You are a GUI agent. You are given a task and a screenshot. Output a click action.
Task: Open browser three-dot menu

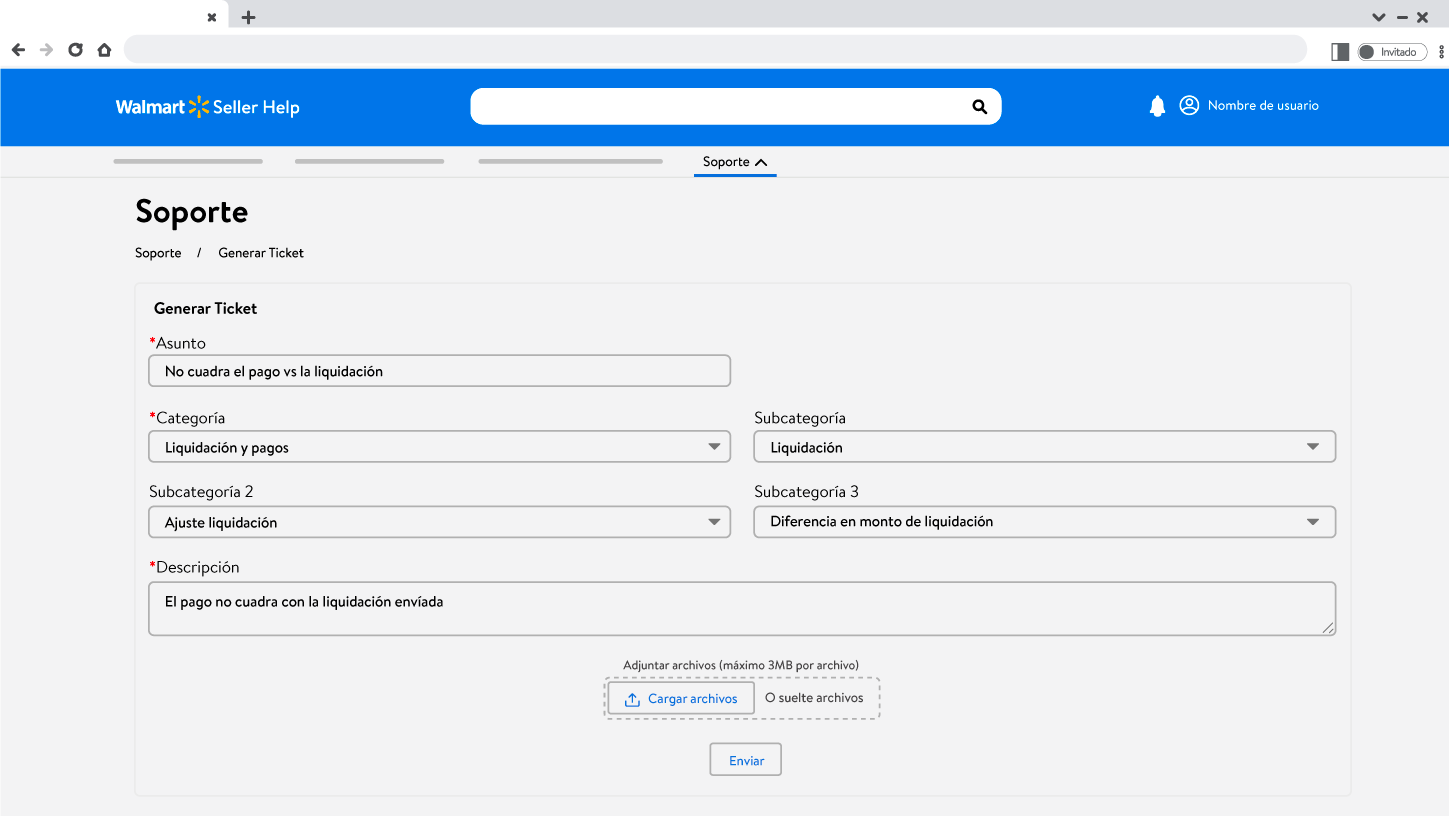tap(1441, 52)
